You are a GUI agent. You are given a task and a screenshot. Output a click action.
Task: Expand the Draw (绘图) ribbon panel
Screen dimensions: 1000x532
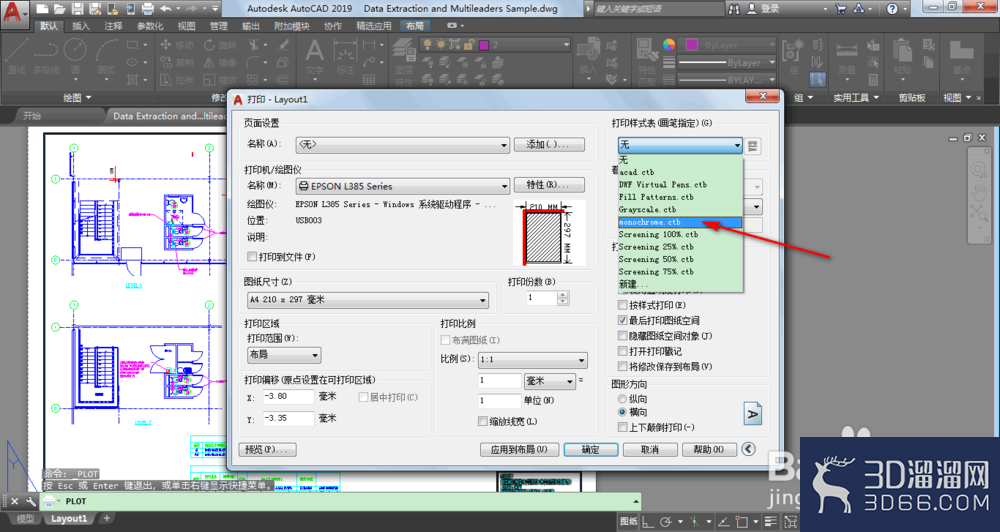[x=77, y=98]
